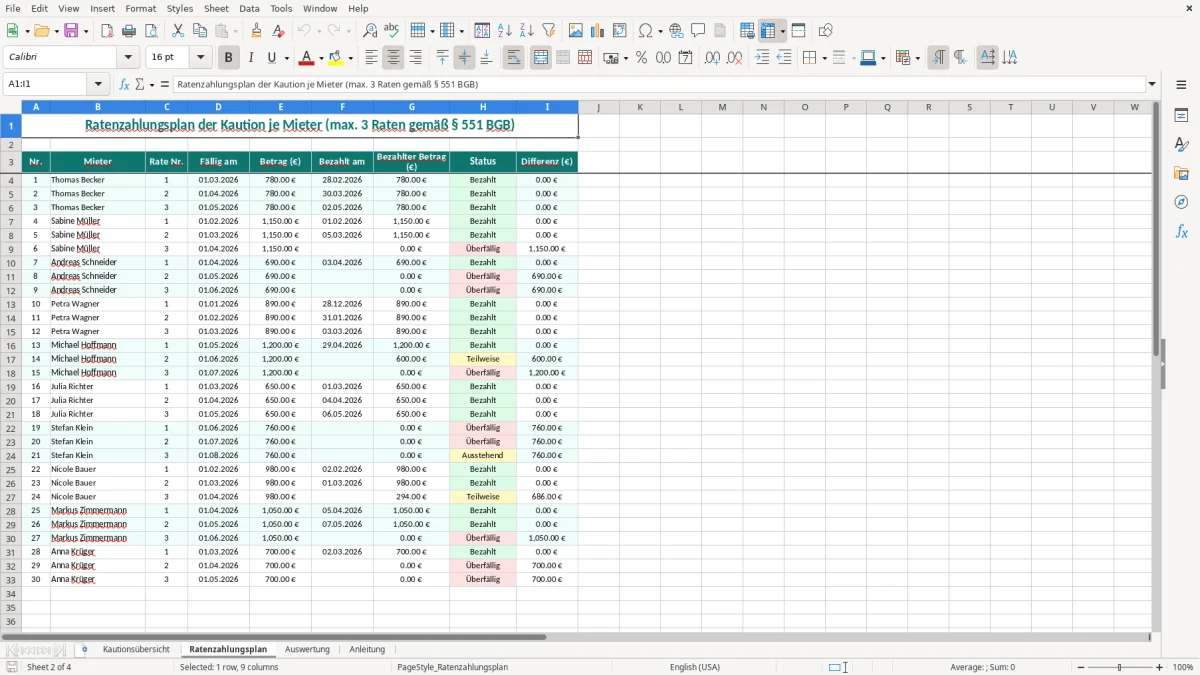Insert image icon

[576, 31]
